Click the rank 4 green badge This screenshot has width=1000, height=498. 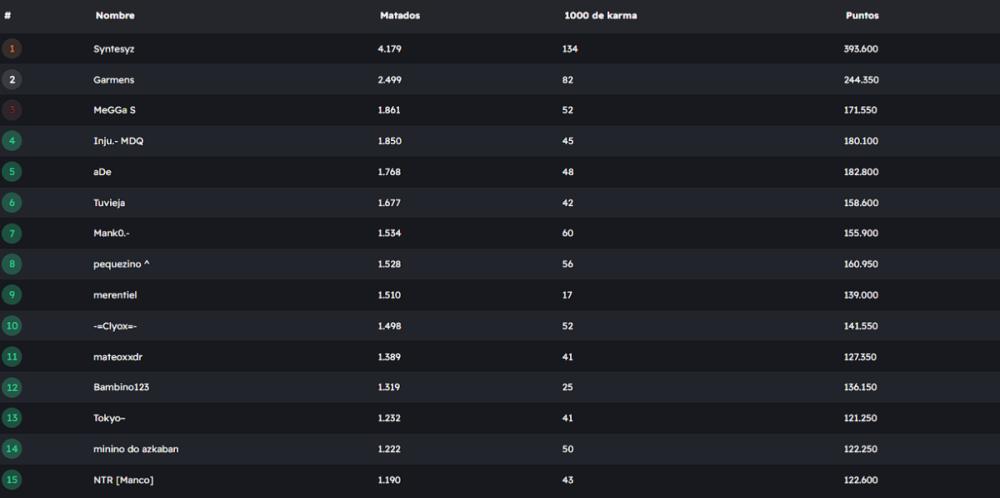12,141
